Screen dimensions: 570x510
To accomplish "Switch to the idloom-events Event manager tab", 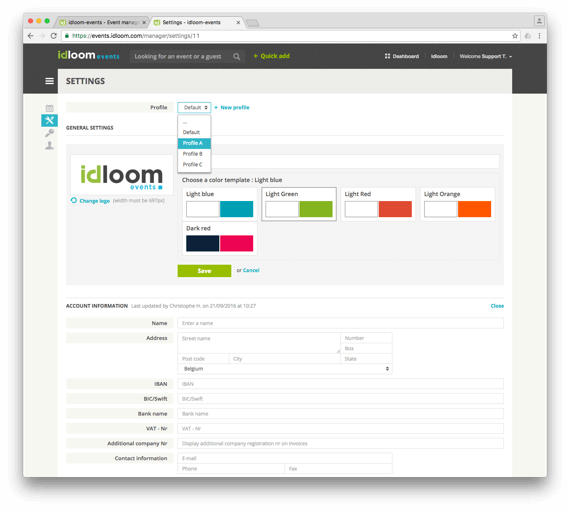I will click(x=102, y=23).
